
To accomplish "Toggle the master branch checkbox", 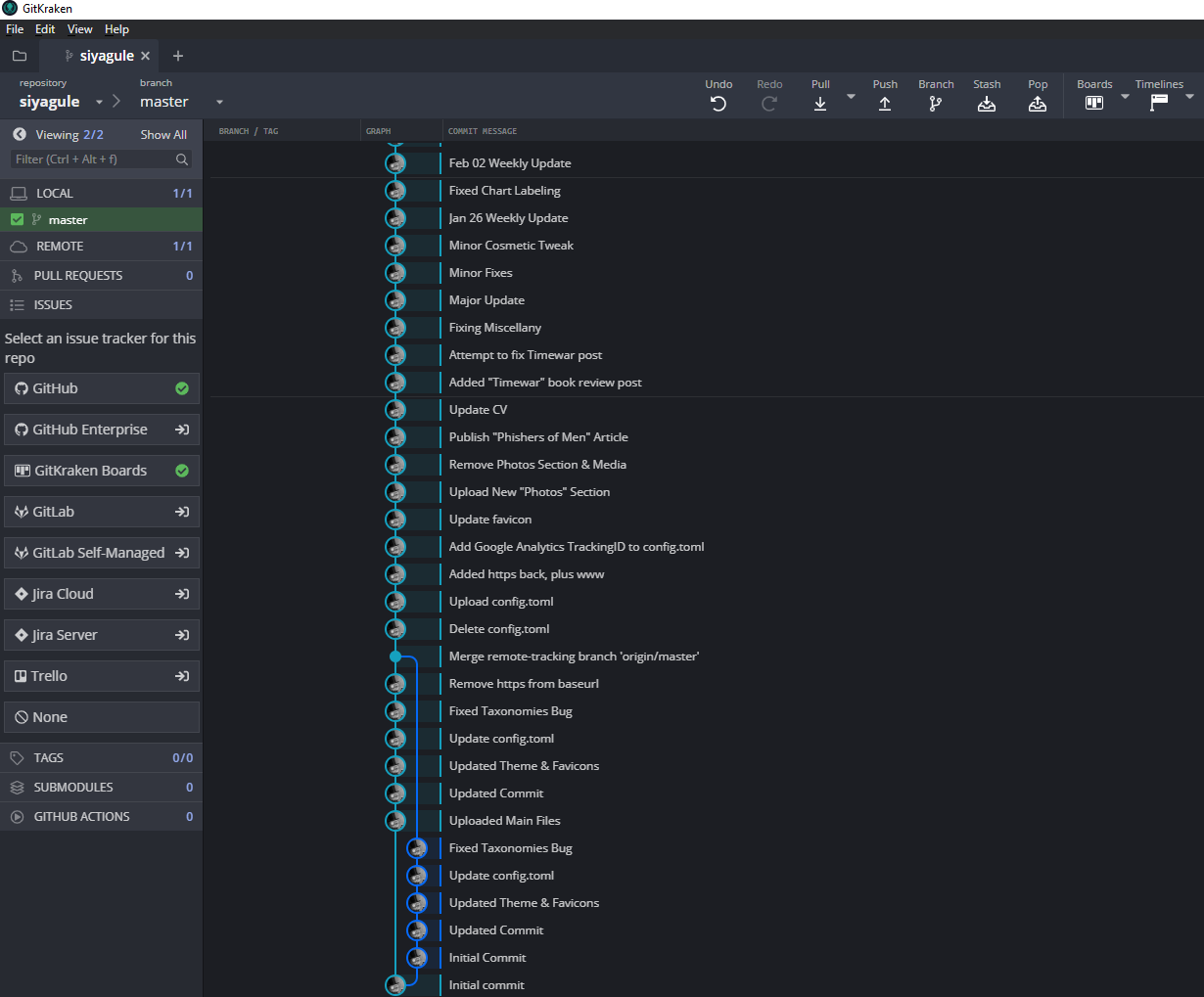I will [17, 219].
